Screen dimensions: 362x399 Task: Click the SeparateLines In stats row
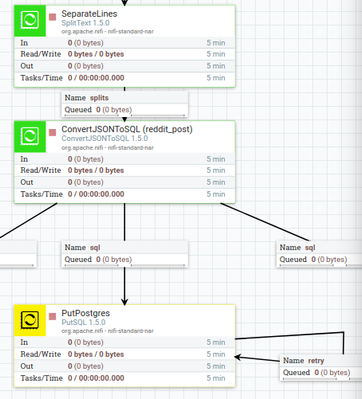click(x=125, y=43)
